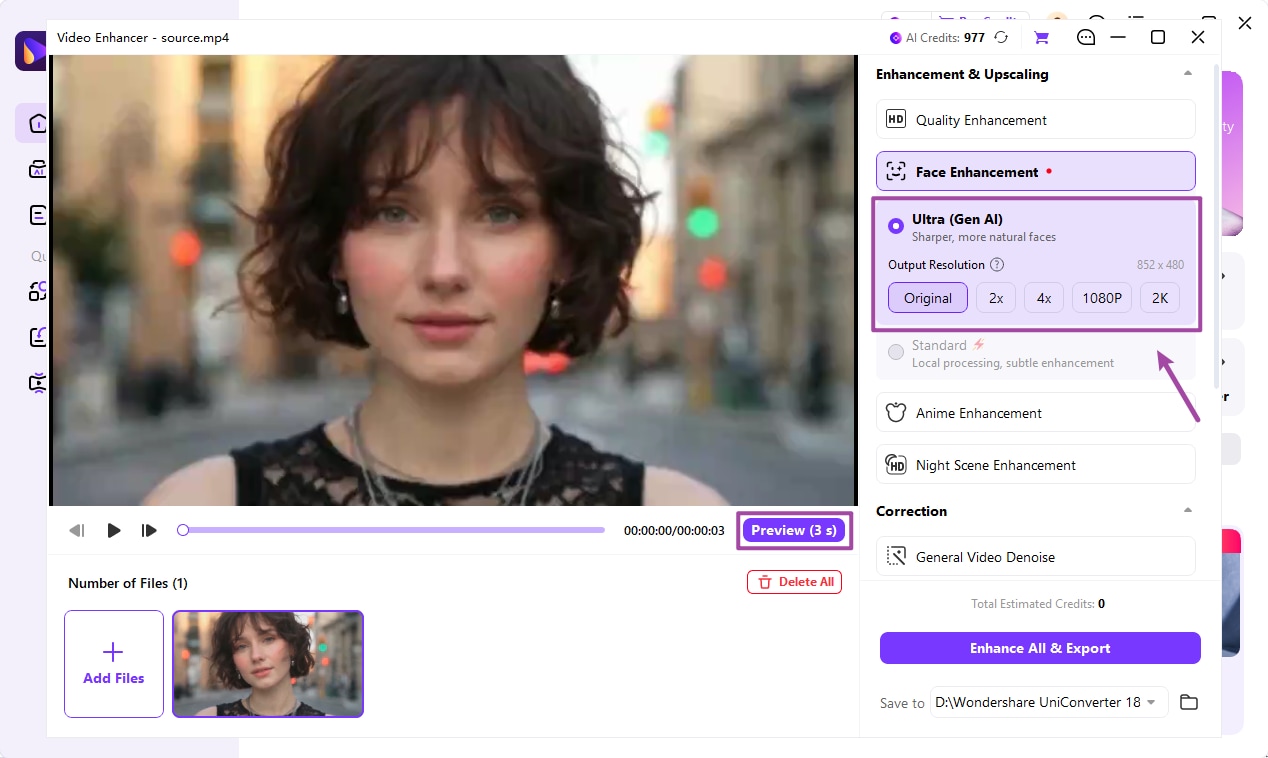The width and height of the screenshot is (1268, 758).
Task: Click the Delete All button
Action: 794,582
